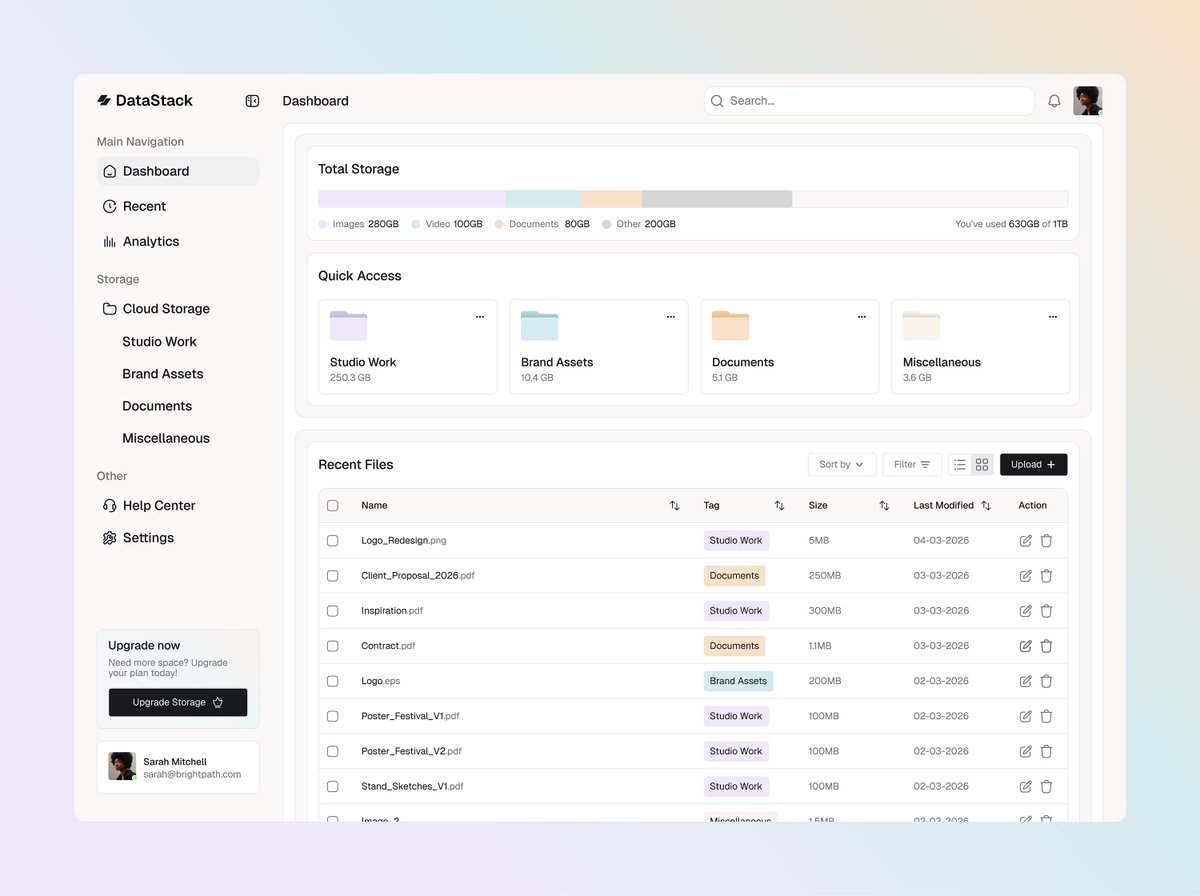The image size is (1200, 896).
Task: Delete the Poster_Festival_V1.pdf file
Action: click(x=1046, y=716)
